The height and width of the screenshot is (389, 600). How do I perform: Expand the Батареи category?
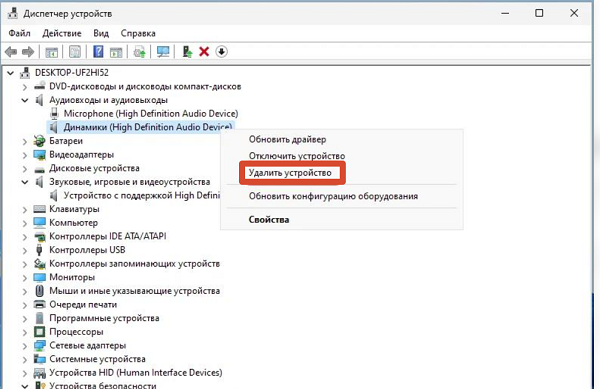pos(25,142)
